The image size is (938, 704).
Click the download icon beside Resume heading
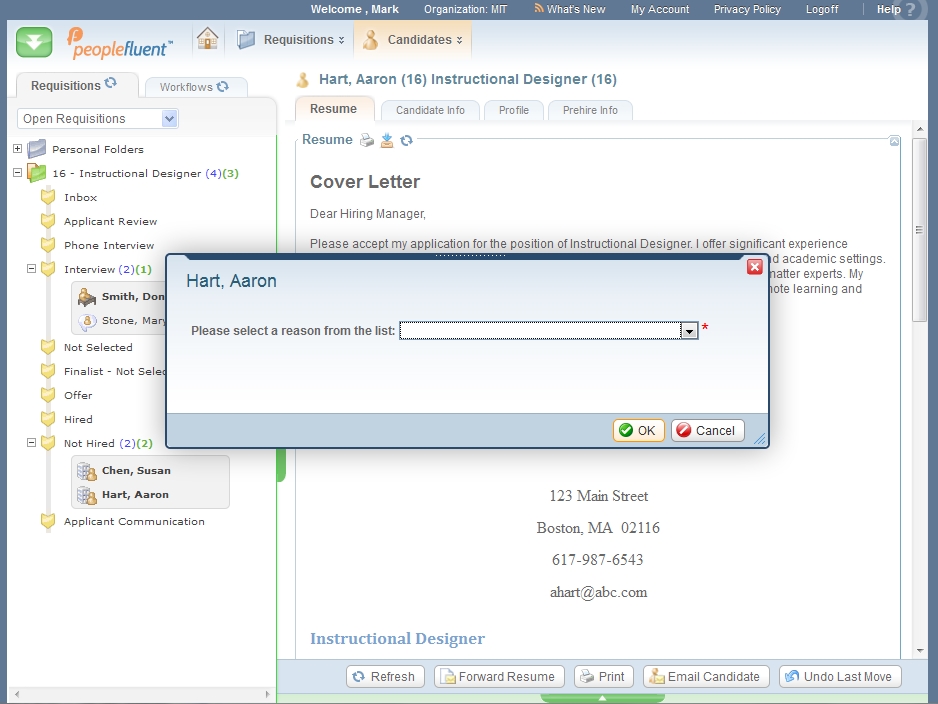[x=387, y=140]
